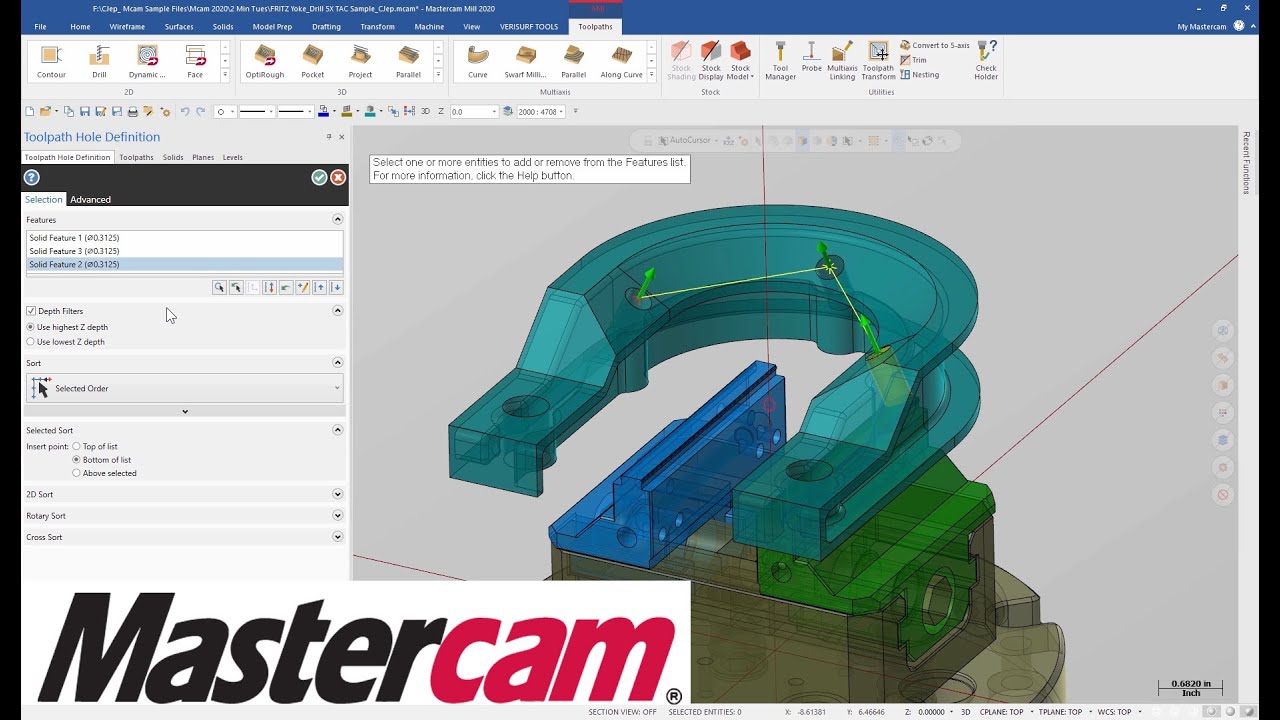This screenshot has height=720, width=1280.
Task: Click the print icon in quick toolbar
Action: pyautogui.click(x=133, y=112)
